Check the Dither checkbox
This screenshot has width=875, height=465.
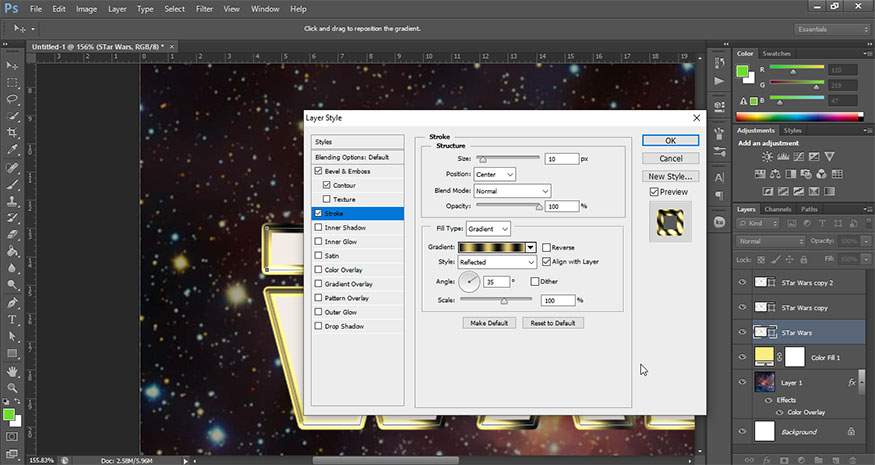535,281
